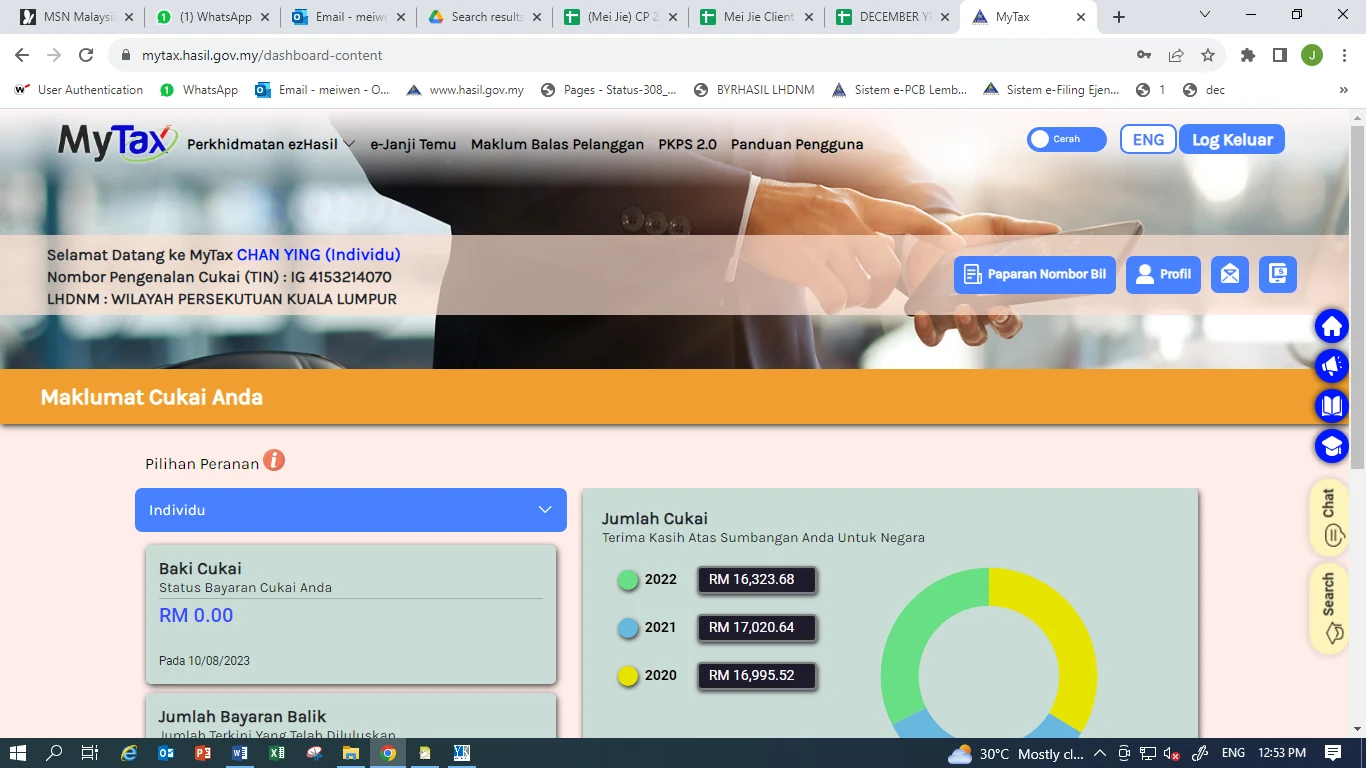The width and height of the screenshot is (1366, 768).
Task: Toggle the Cerah light theme switch
Action: 1066,139
